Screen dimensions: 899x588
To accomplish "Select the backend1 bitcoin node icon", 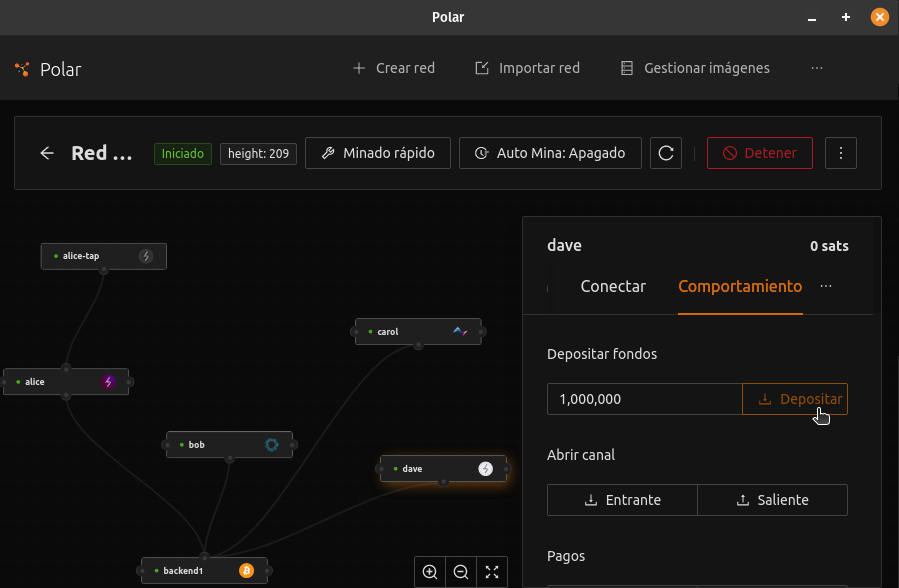I will 246,570.
